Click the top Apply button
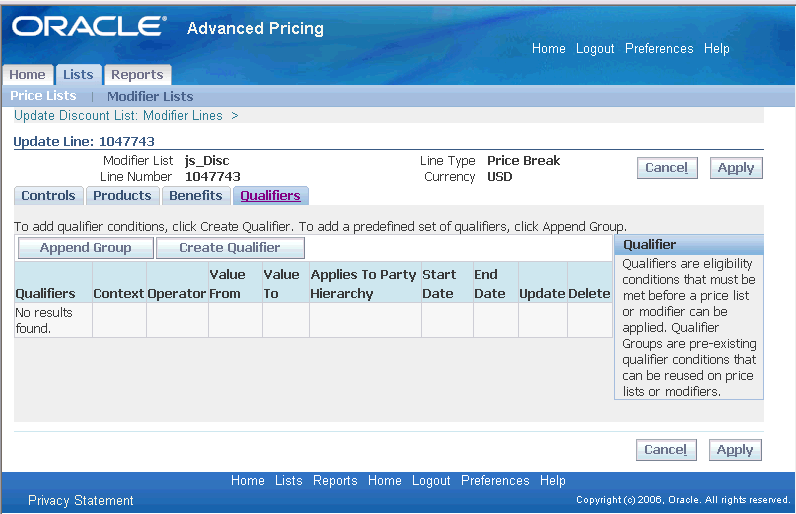Image resolution: width=796 pixels, height=514 pixels. tap(736, 168)
